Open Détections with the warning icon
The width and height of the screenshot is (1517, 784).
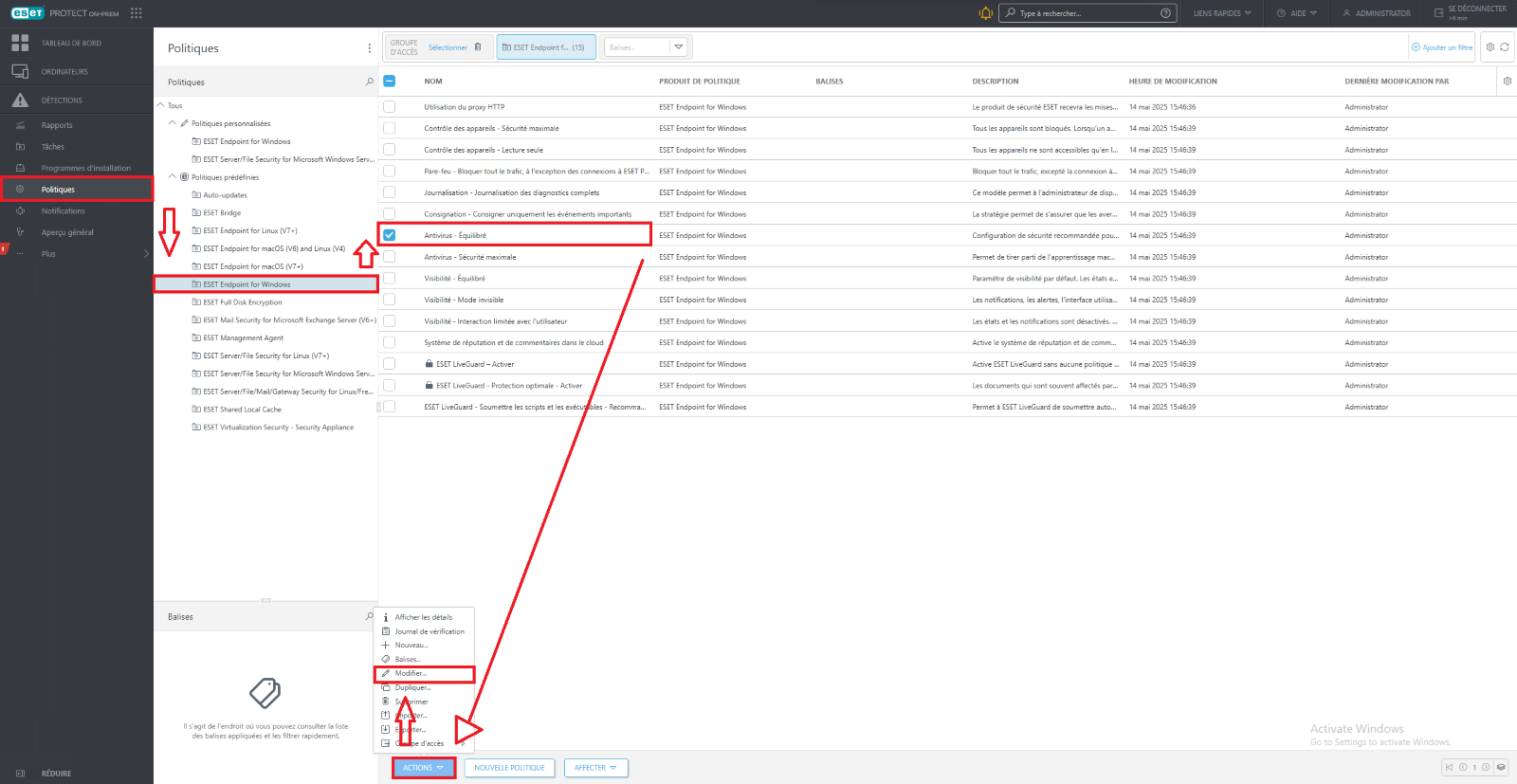pyautogui.click(x=20, y=100)
